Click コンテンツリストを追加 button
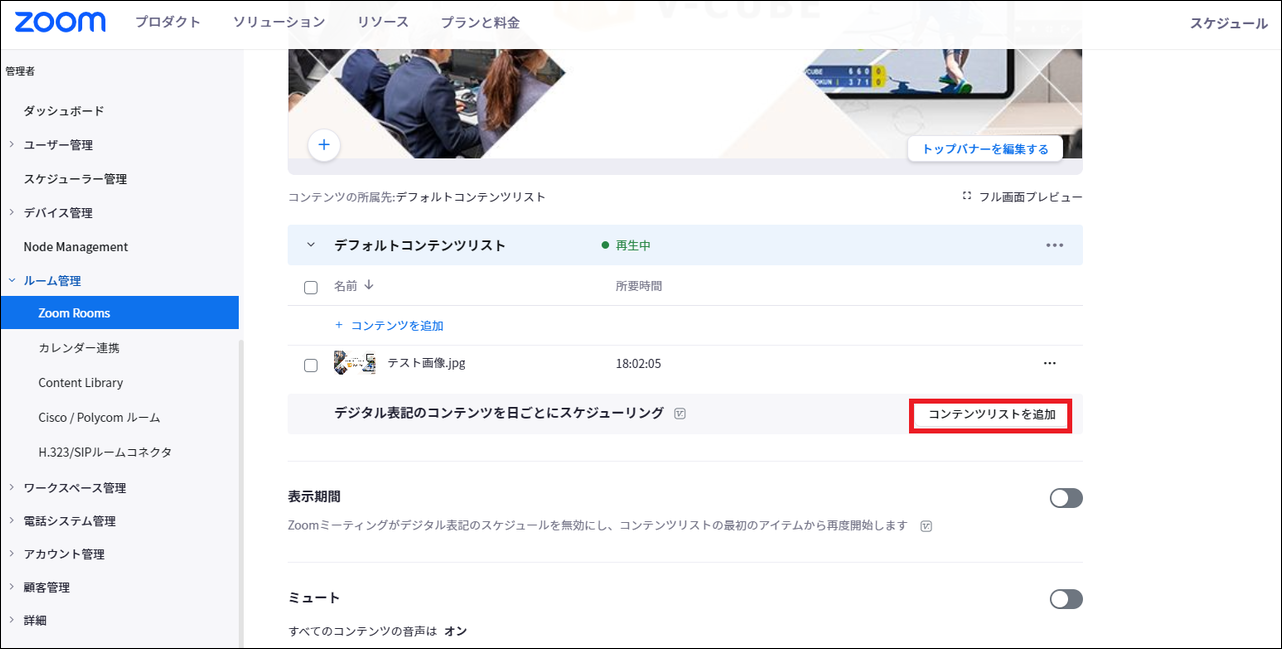Screen dimensions: 1282x649 pos(991,414)
